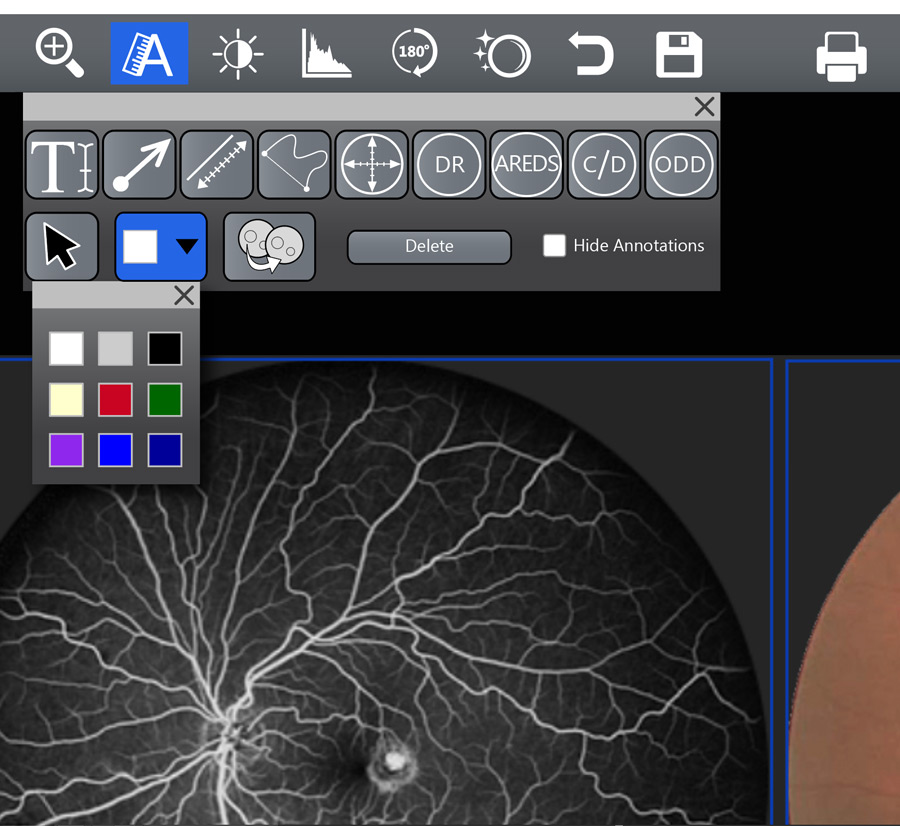The height and width of the screenshot is (826, 900).
Task: Pick the red color swatch
Action: (x=115, y=400)
